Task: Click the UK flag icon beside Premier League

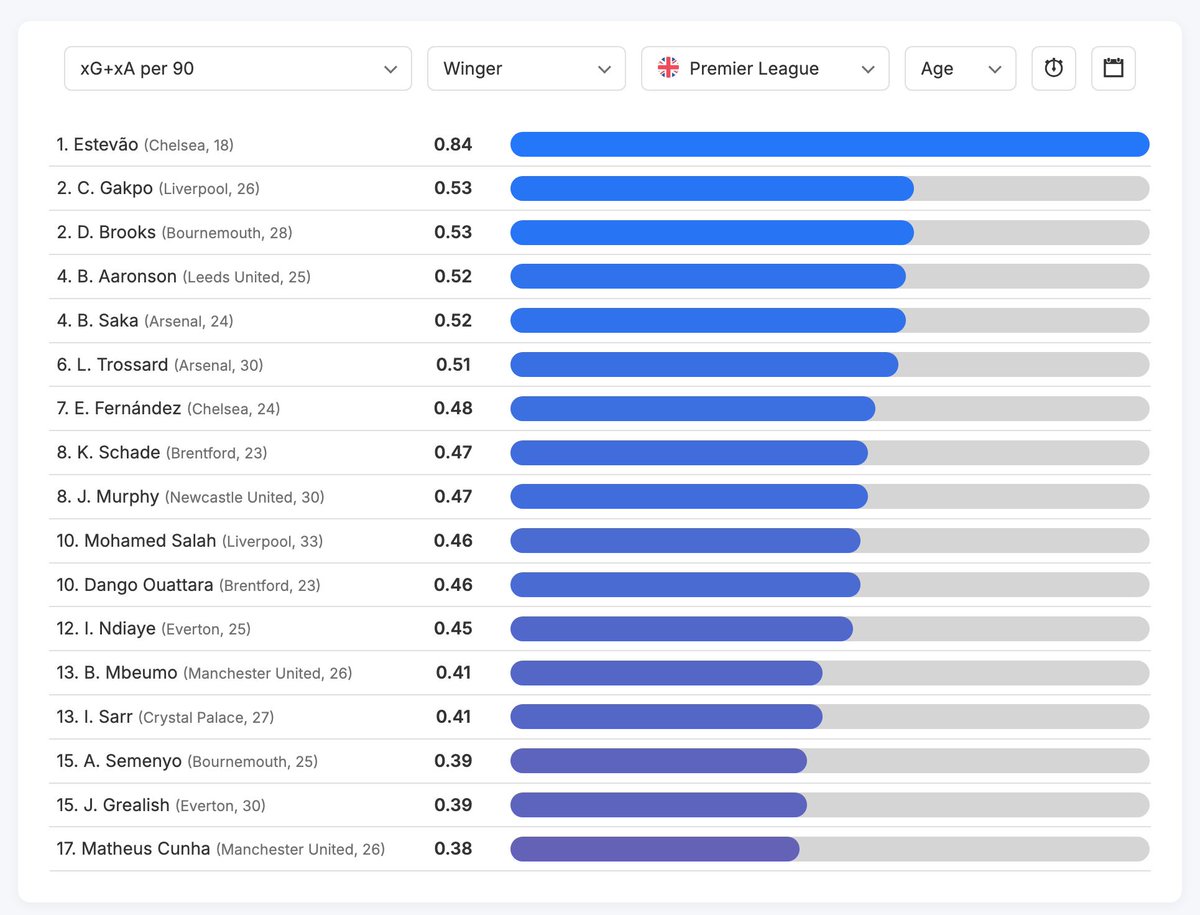Action: point(669,68)
